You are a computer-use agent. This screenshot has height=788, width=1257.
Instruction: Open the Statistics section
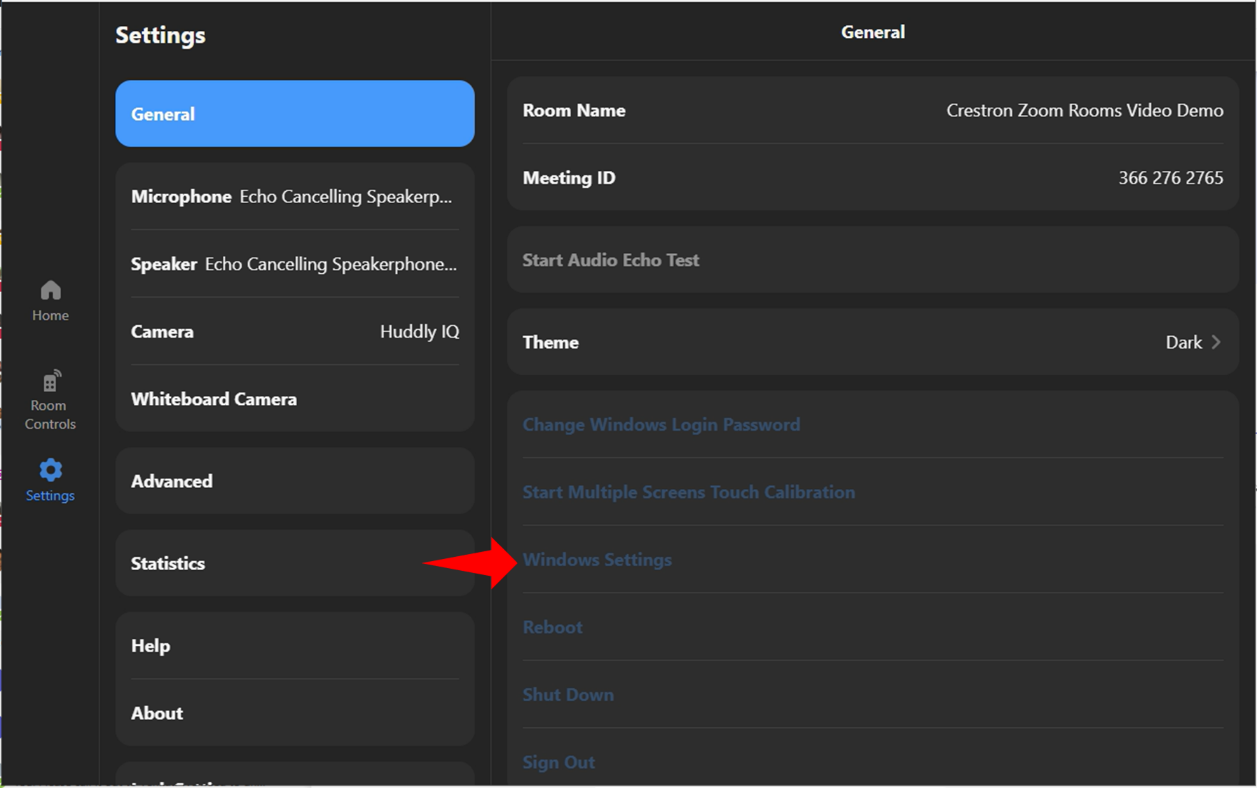click(294, 563)
